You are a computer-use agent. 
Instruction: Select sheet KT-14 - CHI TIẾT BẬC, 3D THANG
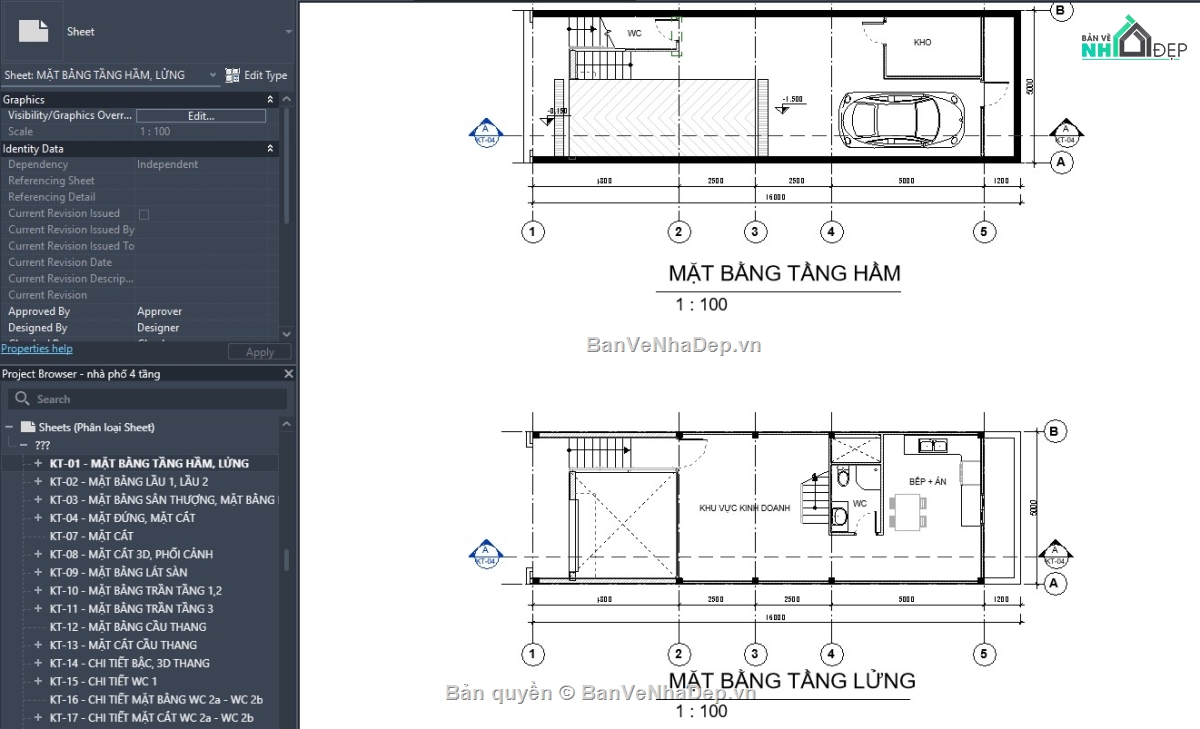click(130, 663)
